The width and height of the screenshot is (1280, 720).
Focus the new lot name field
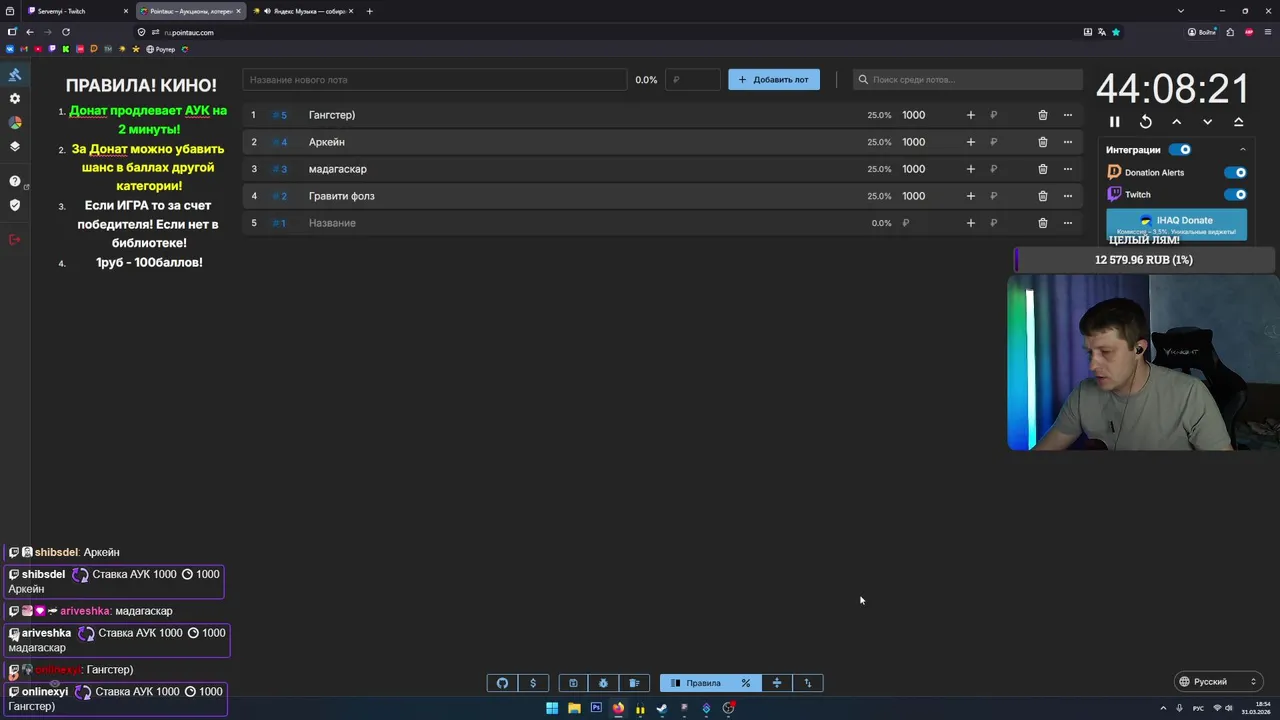(x=435, y=80)
